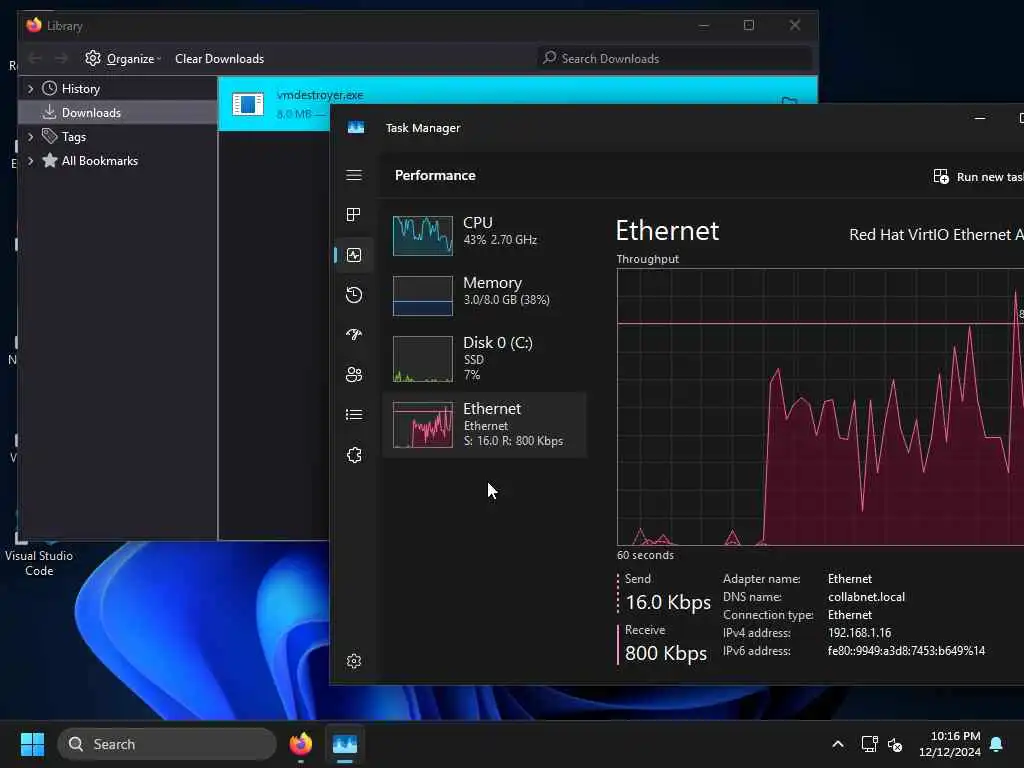1024x768 pixels.
Task: Open Task Manager settings gear
Action: [354, 661]
